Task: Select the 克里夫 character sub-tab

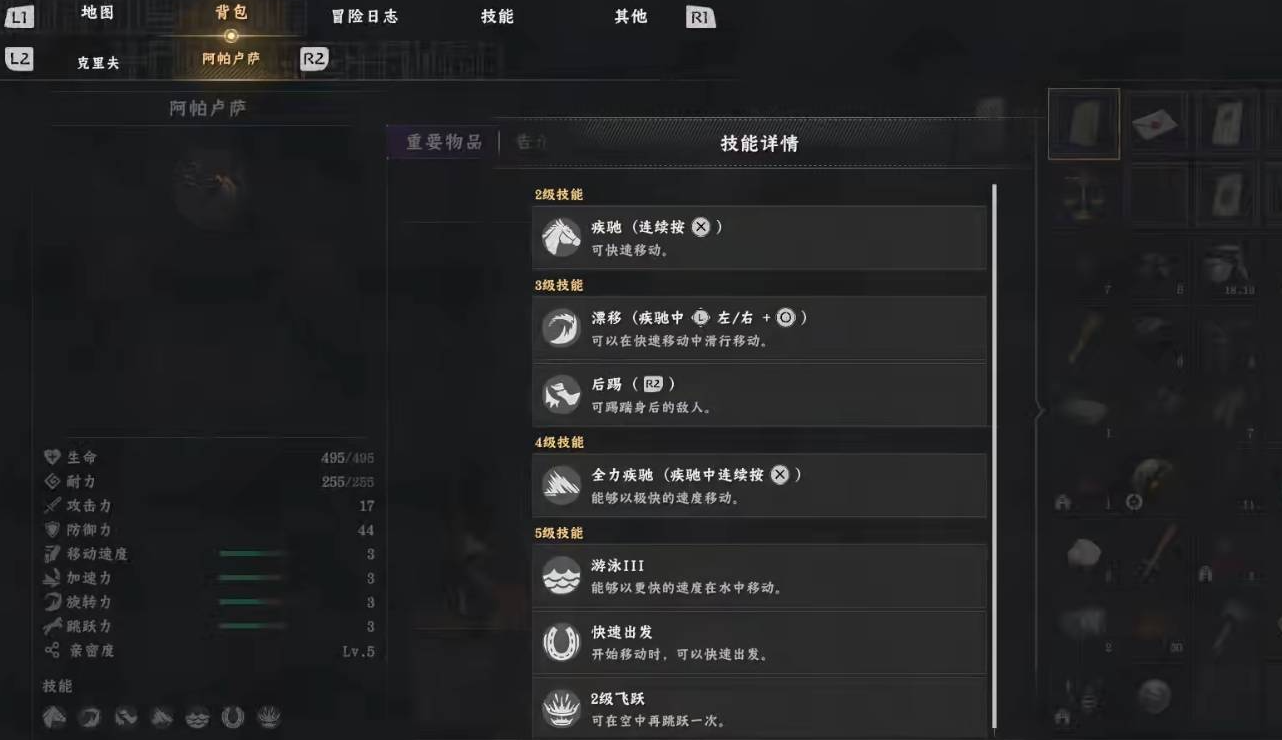Action: click(98, 62)
